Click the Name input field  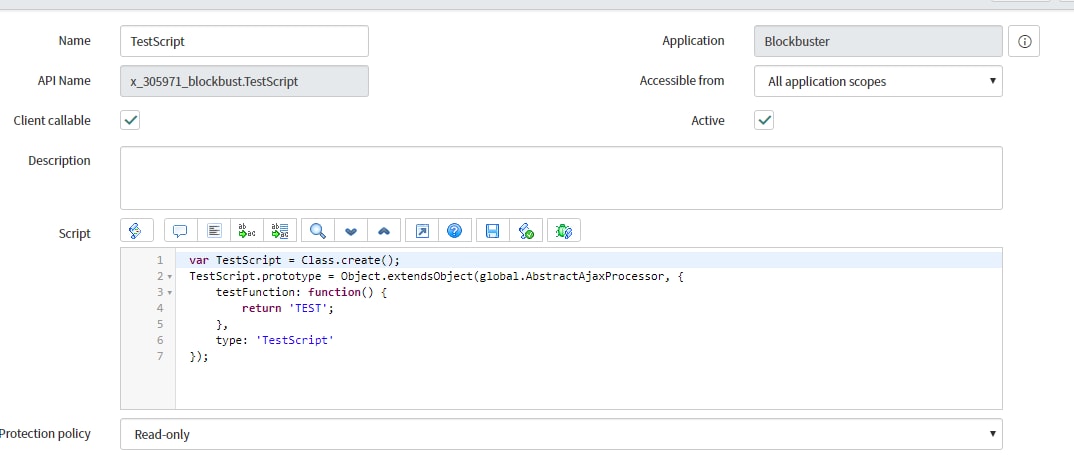pos(245,41)
